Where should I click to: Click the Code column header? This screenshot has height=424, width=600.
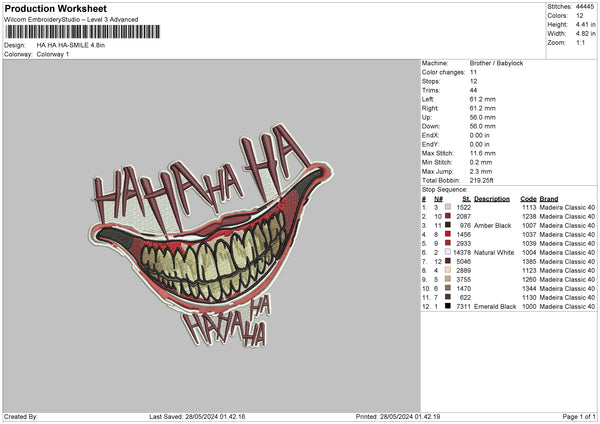[529, 199]
